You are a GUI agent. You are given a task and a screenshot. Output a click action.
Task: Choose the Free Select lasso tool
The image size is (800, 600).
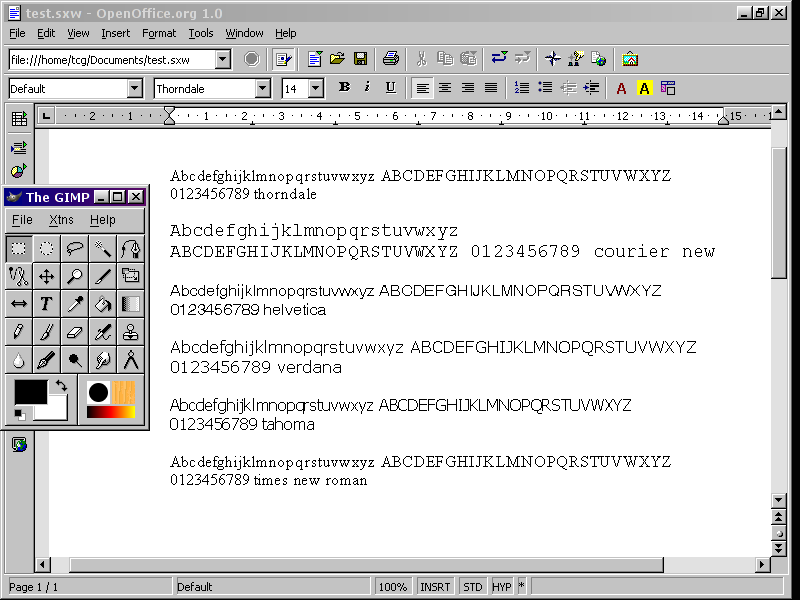tap(74, 248)
